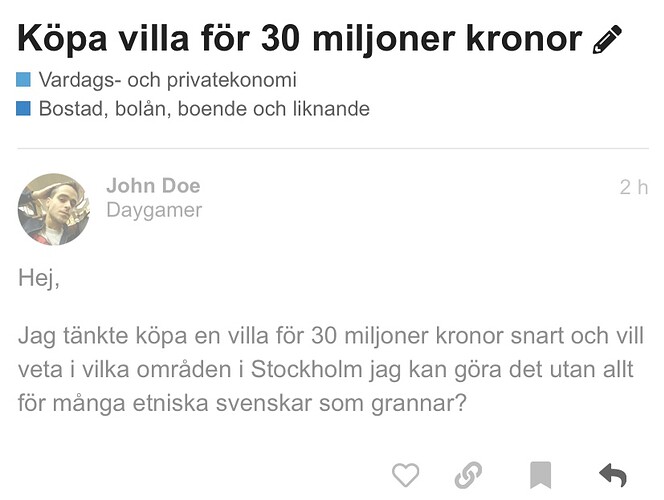
Task: Click the pencil edit icon beside title
Action: [607, 39]
